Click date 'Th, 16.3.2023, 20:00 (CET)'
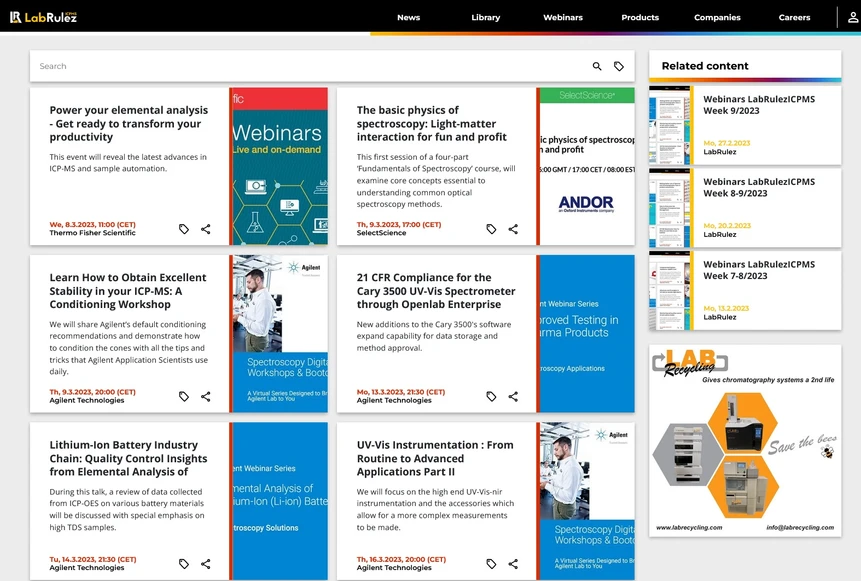 (x=401, y=560)
